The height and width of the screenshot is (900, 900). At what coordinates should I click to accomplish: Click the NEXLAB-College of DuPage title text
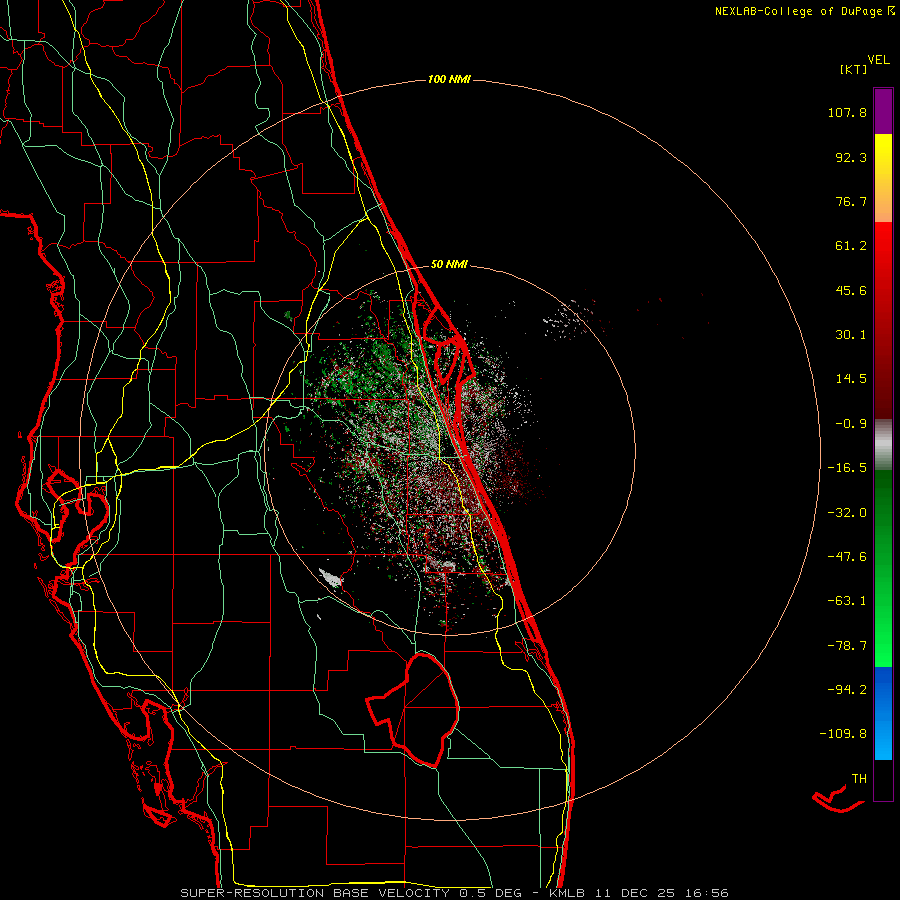pos(797,11)
